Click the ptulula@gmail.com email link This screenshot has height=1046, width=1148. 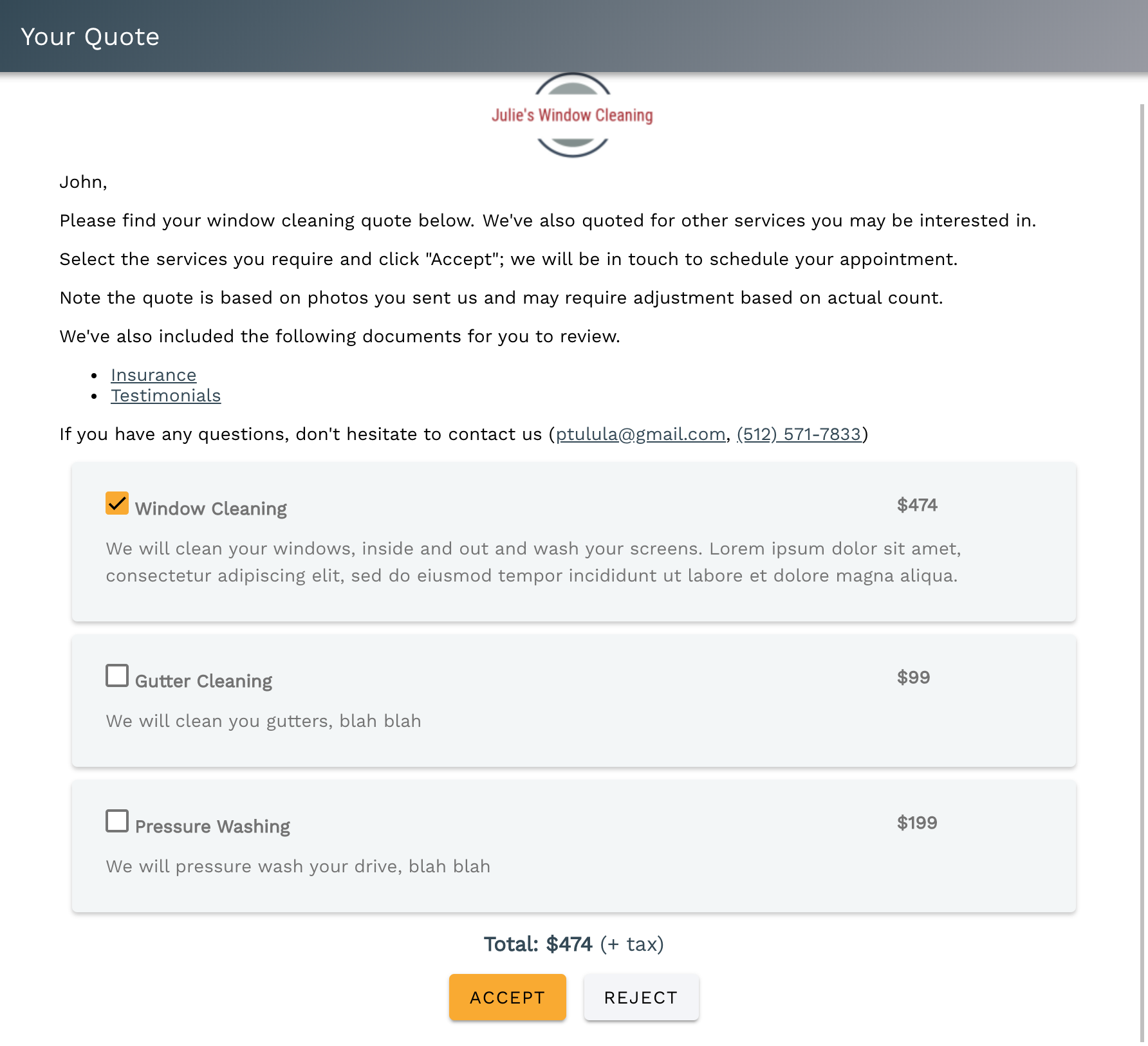[x=640, y=434]
